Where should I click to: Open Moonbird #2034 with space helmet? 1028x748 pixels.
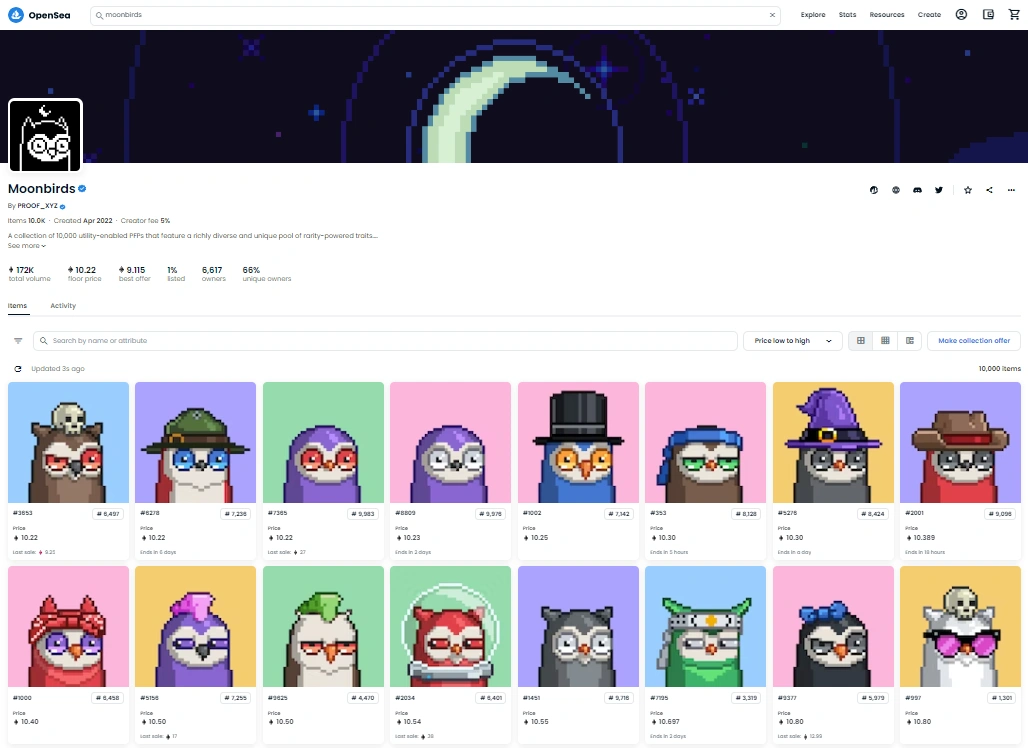tap(450, 627)
